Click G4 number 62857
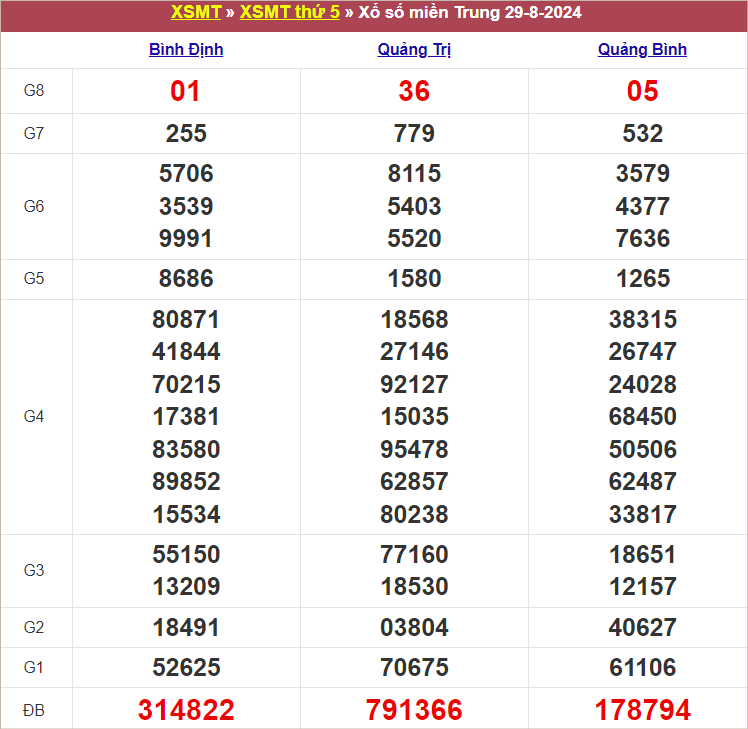Image resolution: width=748 pixels, height=729 pixels. (x=414, y=482)
